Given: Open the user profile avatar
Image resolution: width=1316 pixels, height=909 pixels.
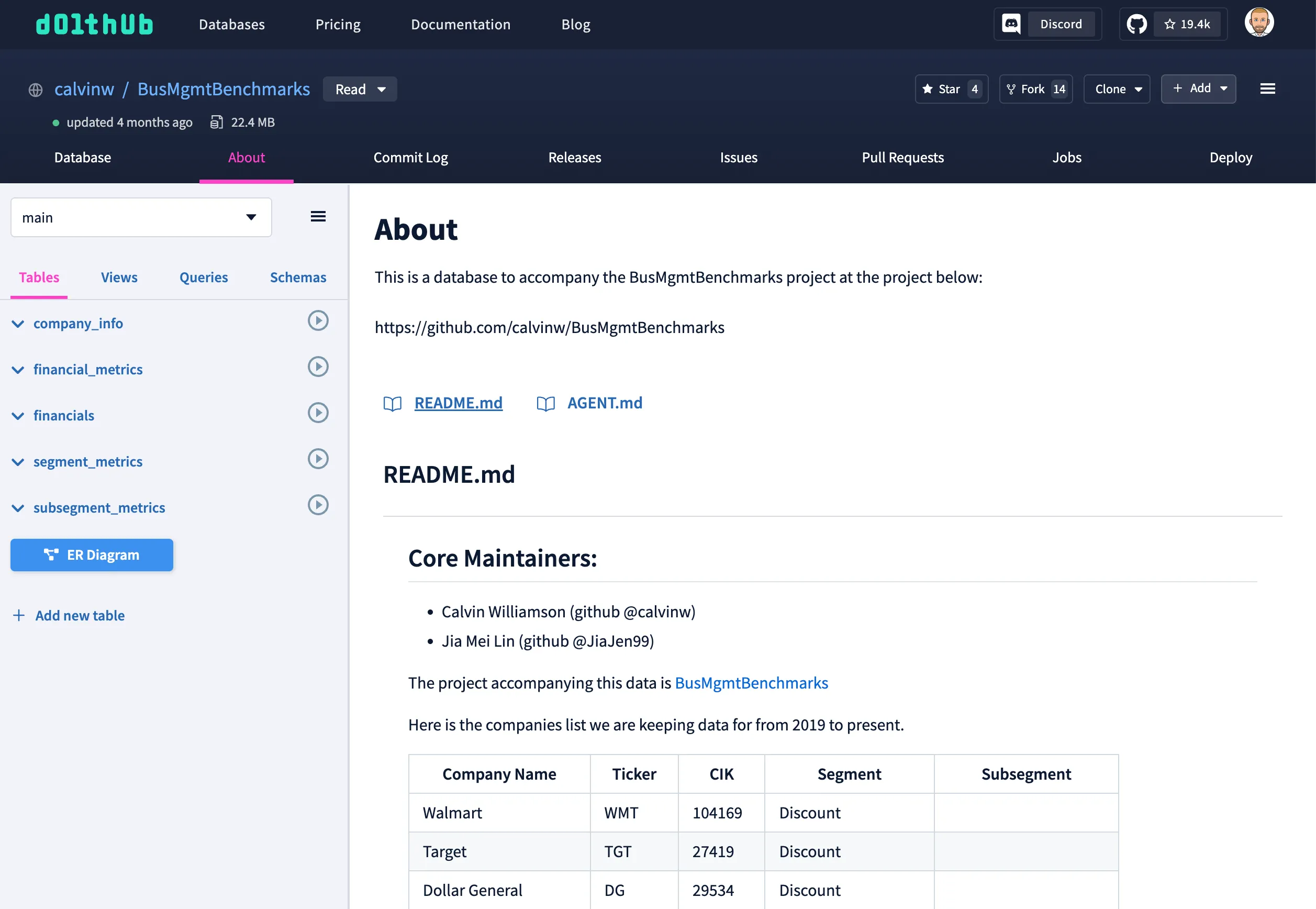Looking at the screenshot, I should coord(1258,23).
